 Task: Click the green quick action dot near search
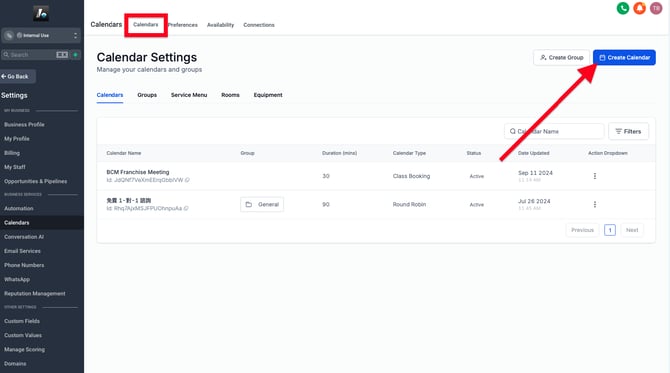tap(76, 55)
